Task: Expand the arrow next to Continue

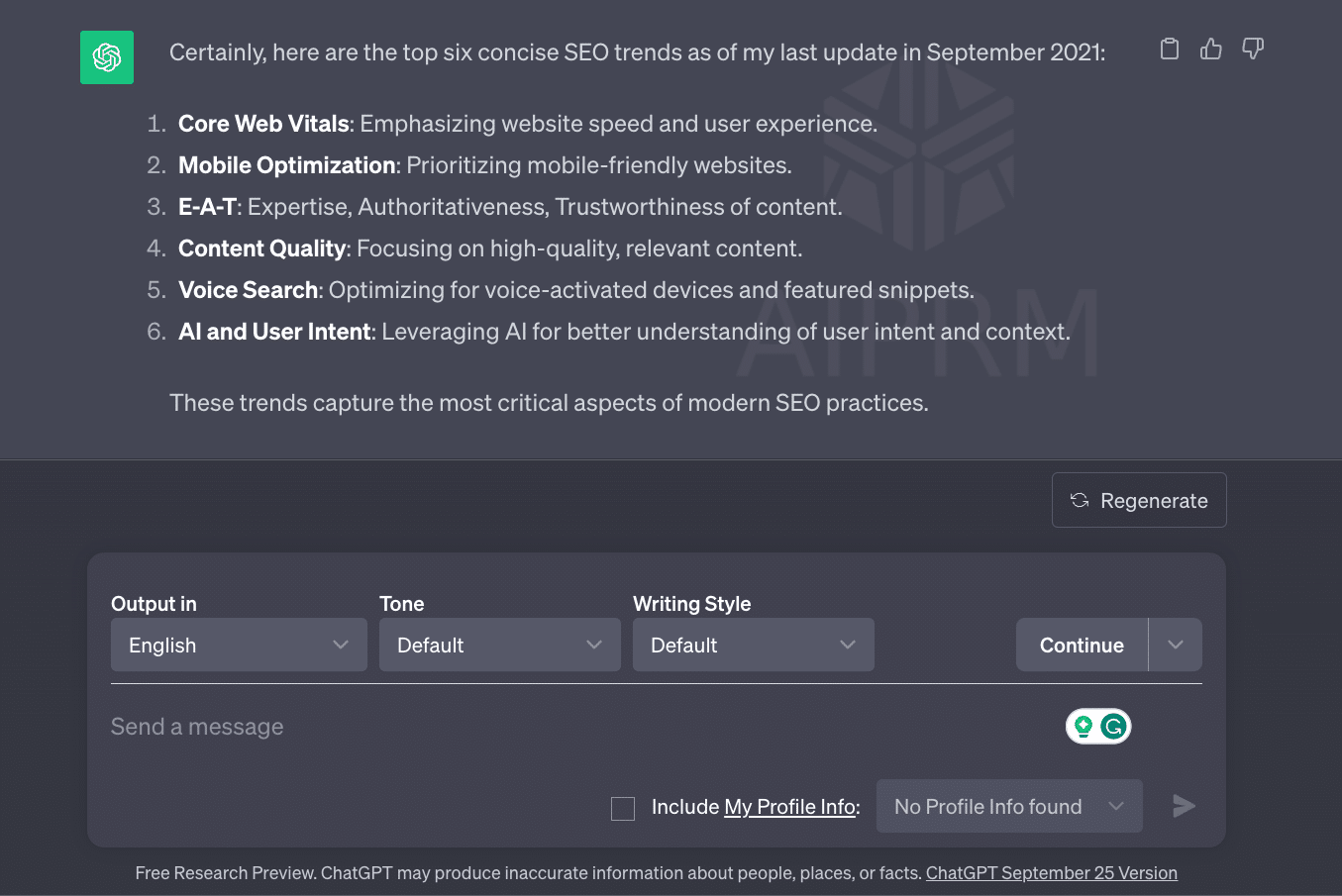Action: (1176, 645)
